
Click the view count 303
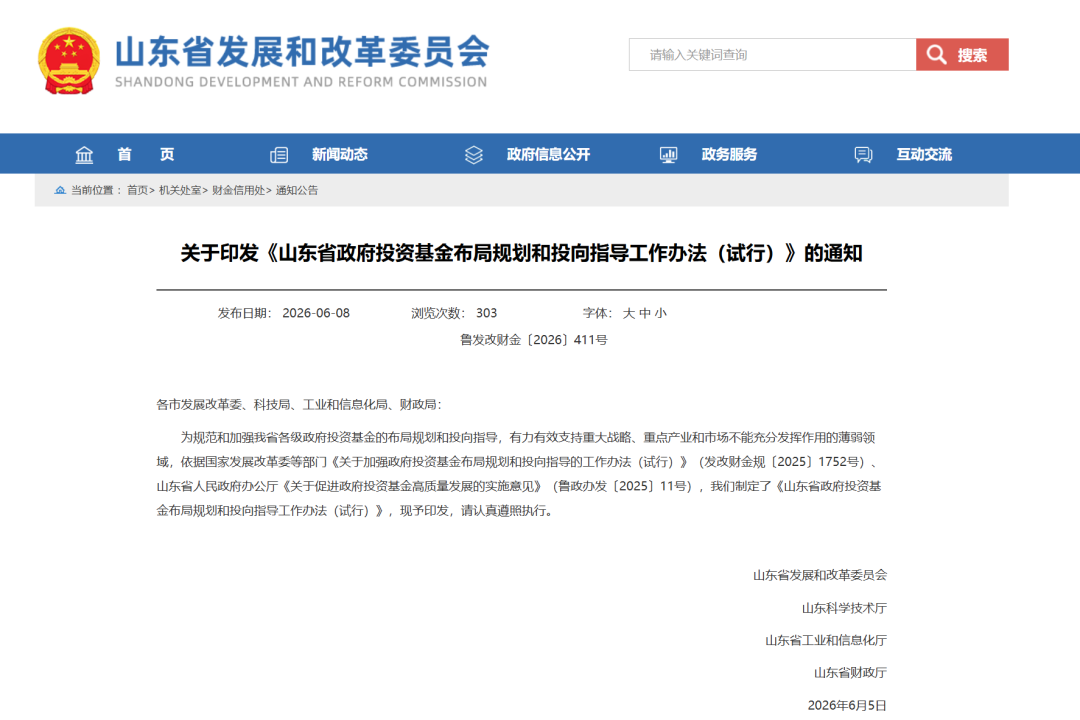coord(486,313)
